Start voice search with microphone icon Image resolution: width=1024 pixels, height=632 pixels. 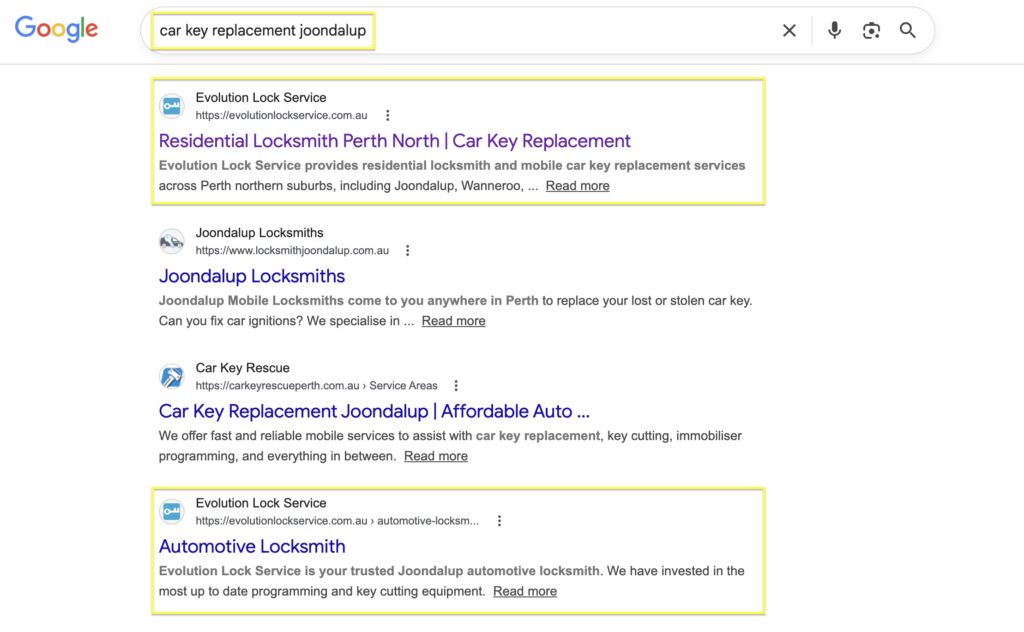click(x=834, y=31)
